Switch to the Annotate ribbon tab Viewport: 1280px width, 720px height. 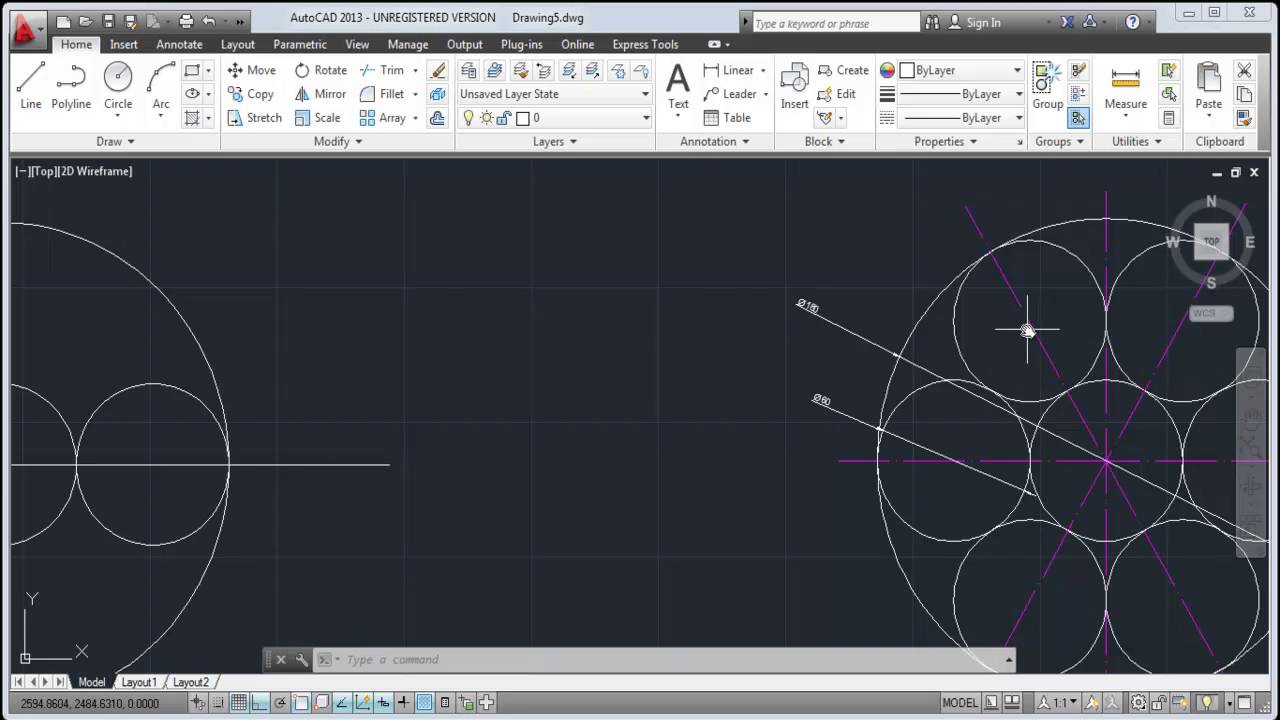pyautogui.click(x=179, y=44)
